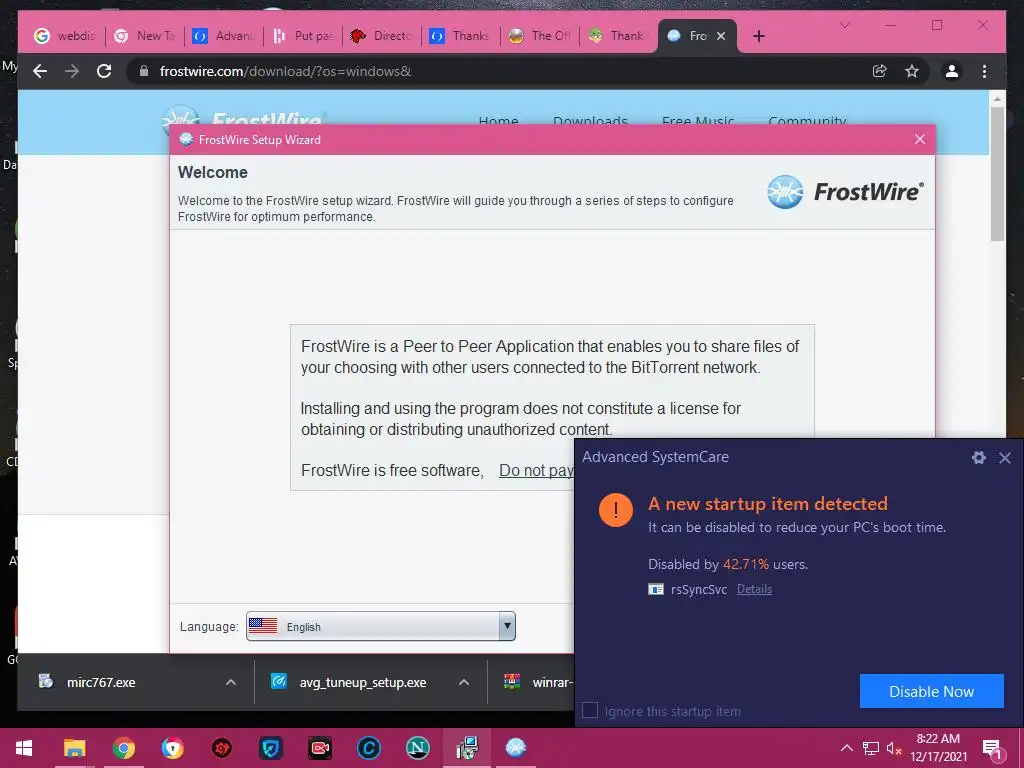Switch to the Directc tab
Viewport: 1024px width, 768px height.
pyautogui.click(x=382, y=36)
